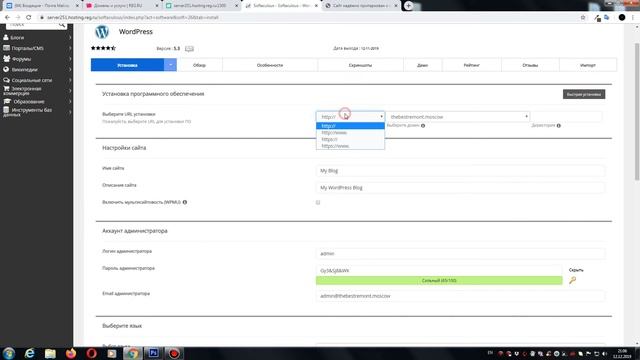This screenshot has height=360, width=640.
Task: Click the admin username field
Action: click(x=460, y=253)
